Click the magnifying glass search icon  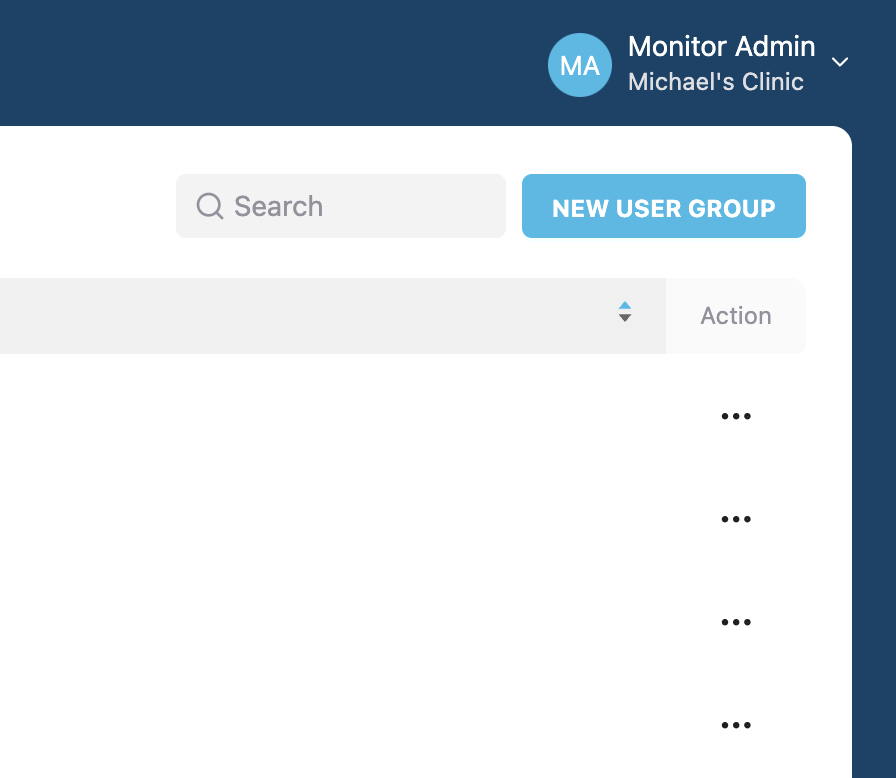[210, 206]
